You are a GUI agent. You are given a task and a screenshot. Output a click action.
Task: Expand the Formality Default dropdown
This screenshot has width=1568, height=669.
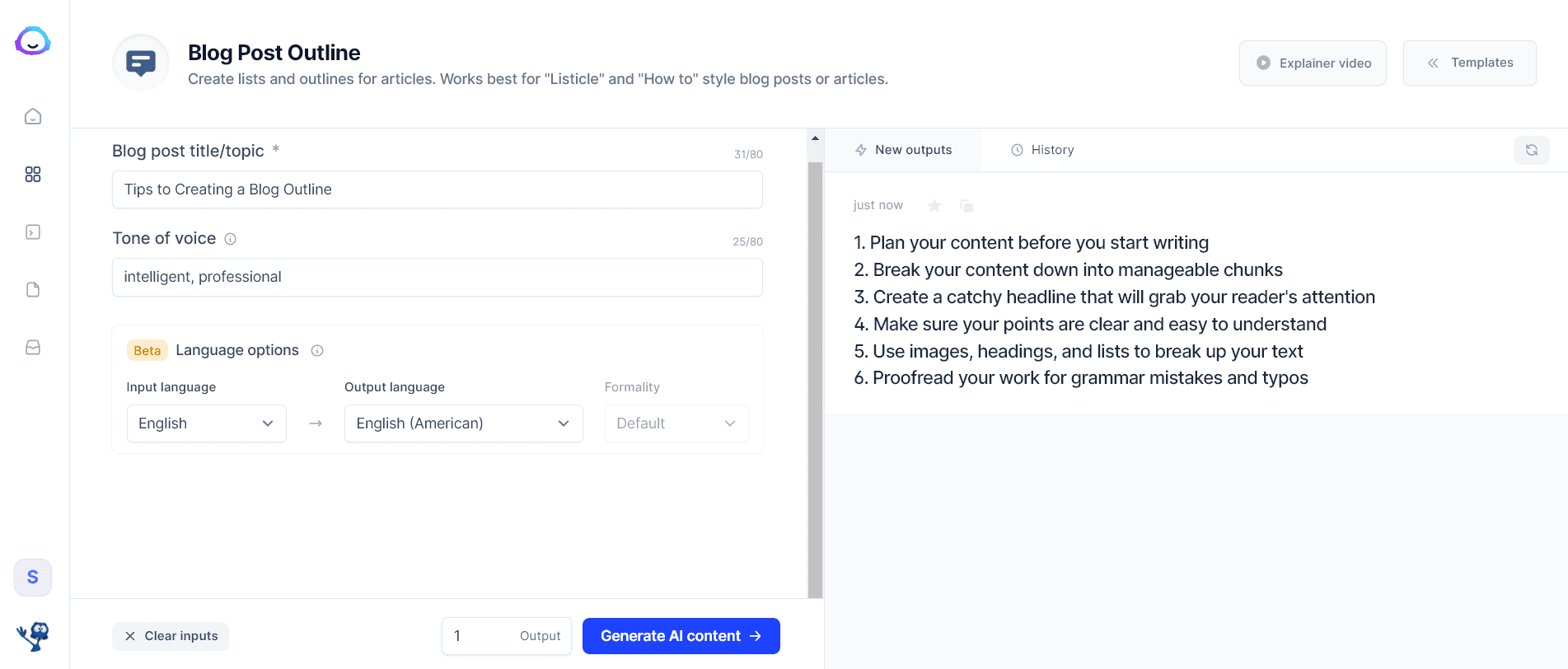[x=676, y=423]
